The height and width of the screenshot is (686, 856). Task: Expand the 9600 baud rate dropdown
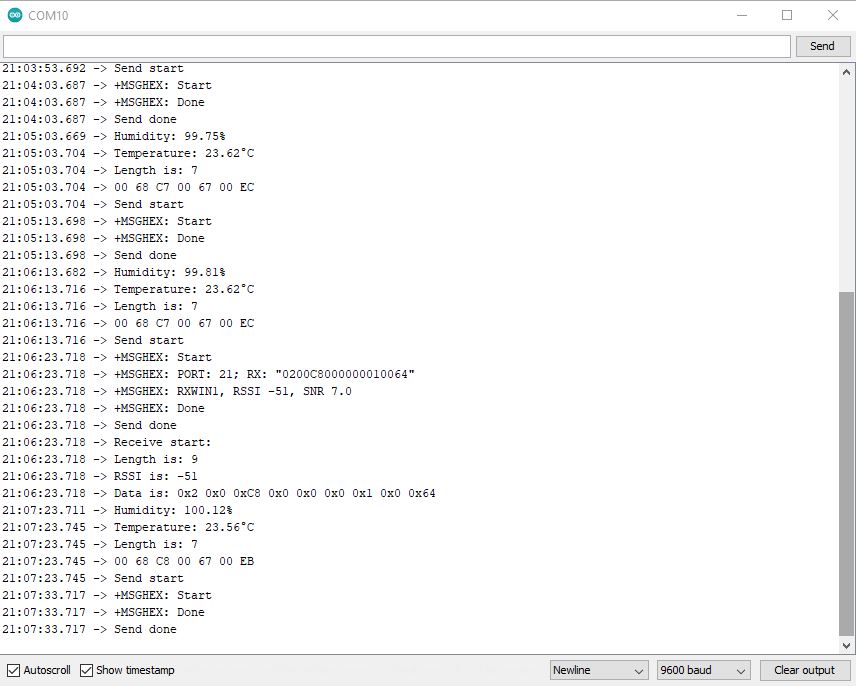703,670
